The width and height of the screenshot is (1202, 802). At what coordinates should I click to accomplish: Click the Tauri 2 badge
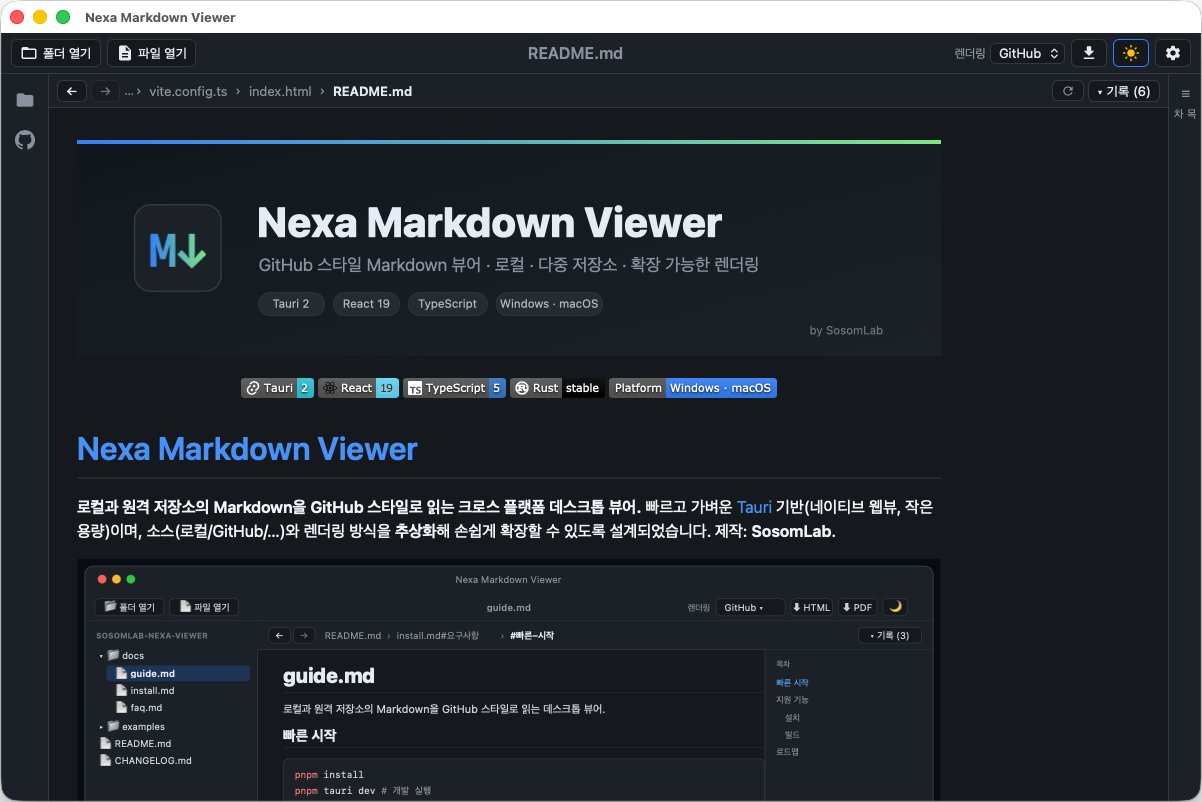point(277,388)
